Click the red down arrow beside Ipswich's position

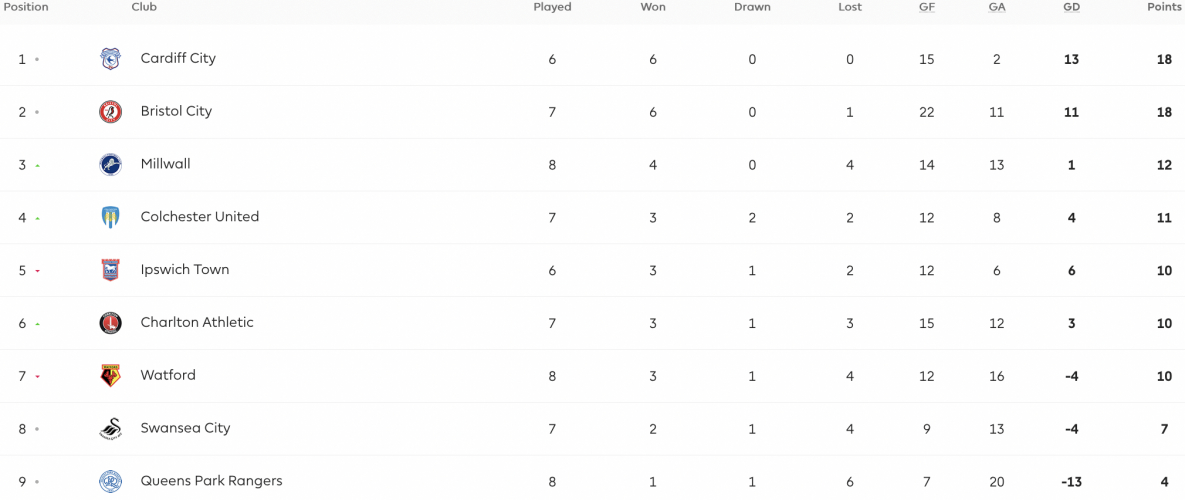37,271
